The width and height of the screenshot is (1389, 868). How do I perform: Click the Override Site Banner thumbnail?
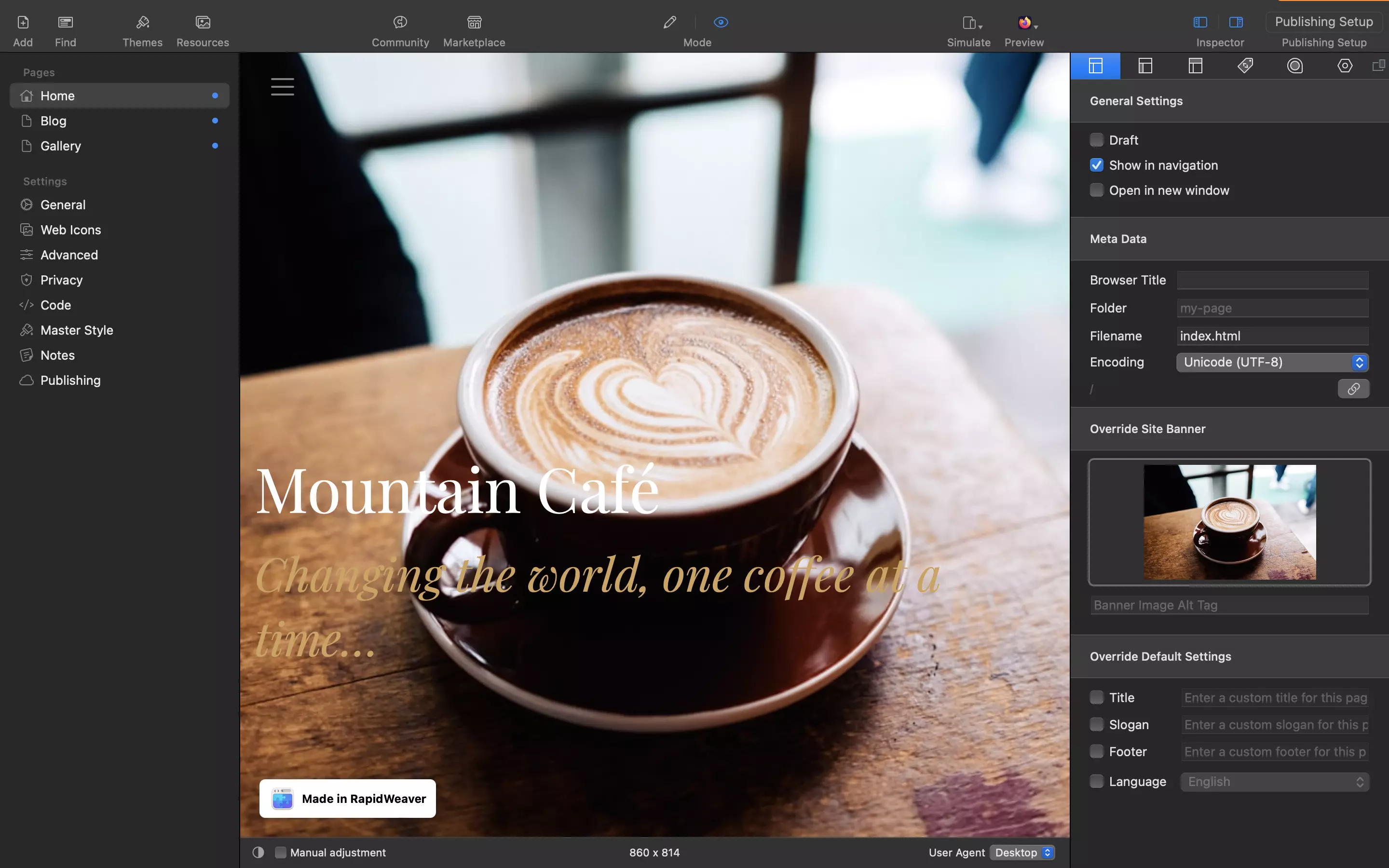pyautogui.click(x=1229, y=521)
